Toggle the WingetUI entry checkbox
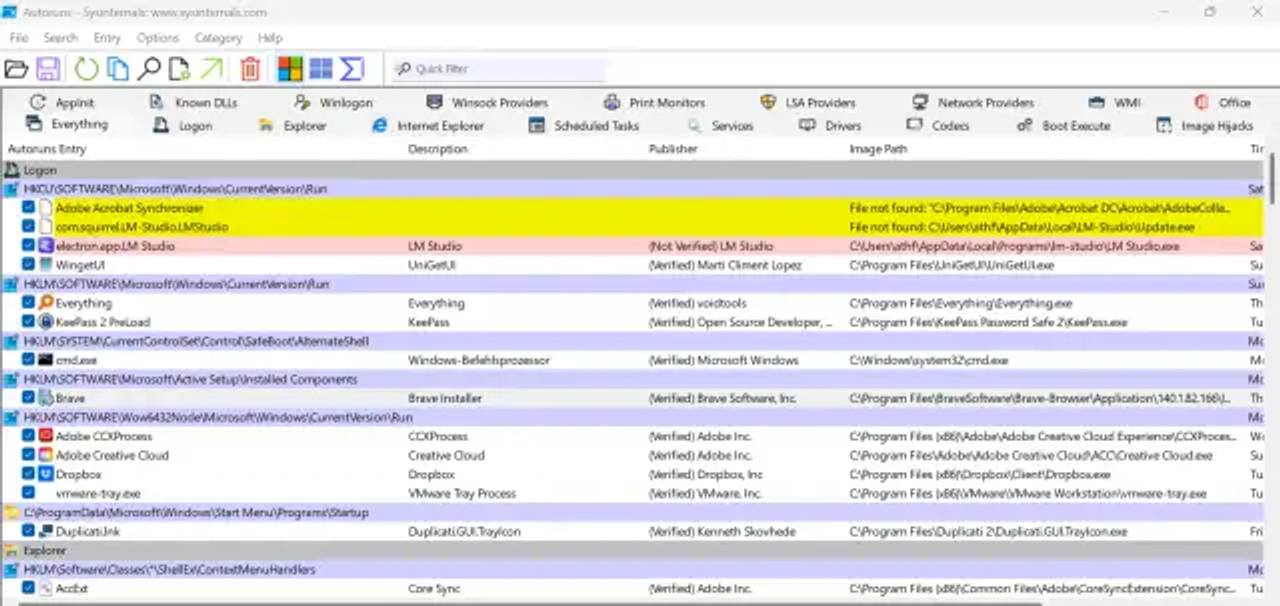The height and width of the screenshot is (606, 1280). 28,265
